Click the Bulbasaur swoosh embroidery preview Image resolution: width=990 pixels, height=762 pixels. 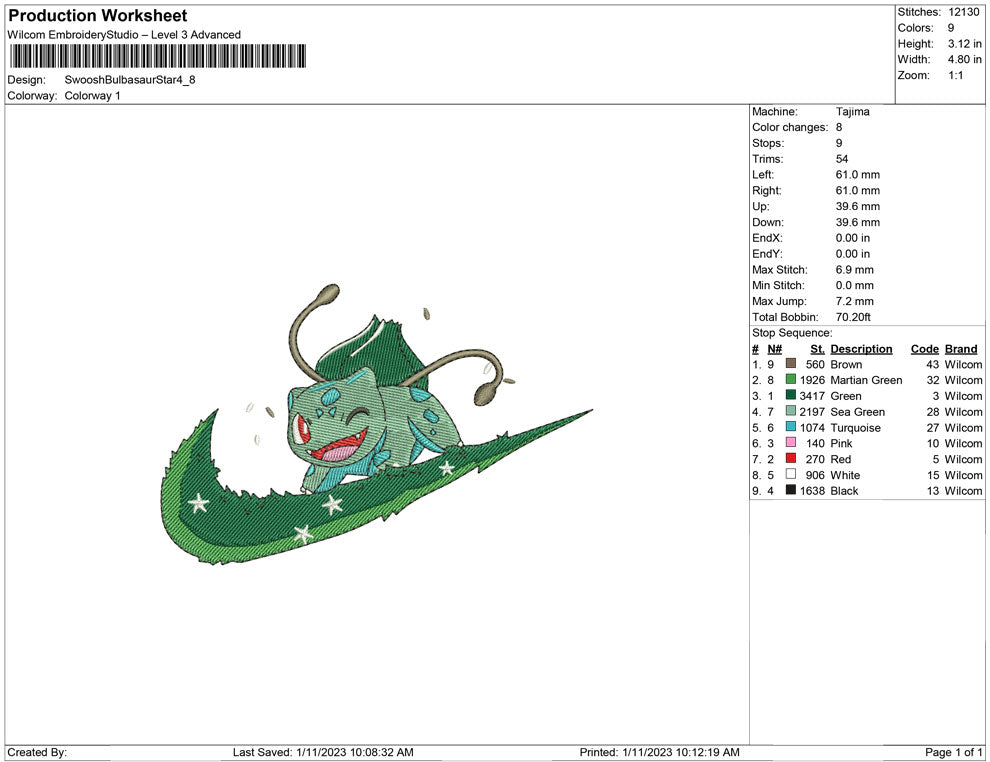[376, 424]
